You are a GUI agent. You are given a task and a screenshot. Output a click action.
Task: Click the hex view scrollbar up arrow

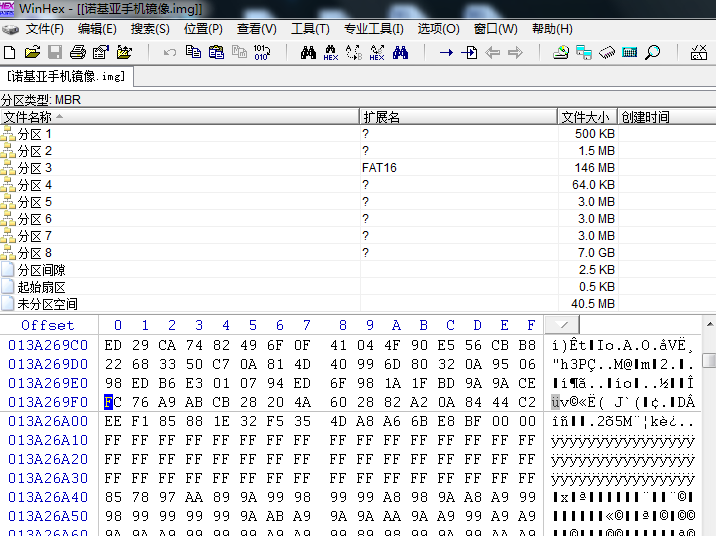coord(709,324)
